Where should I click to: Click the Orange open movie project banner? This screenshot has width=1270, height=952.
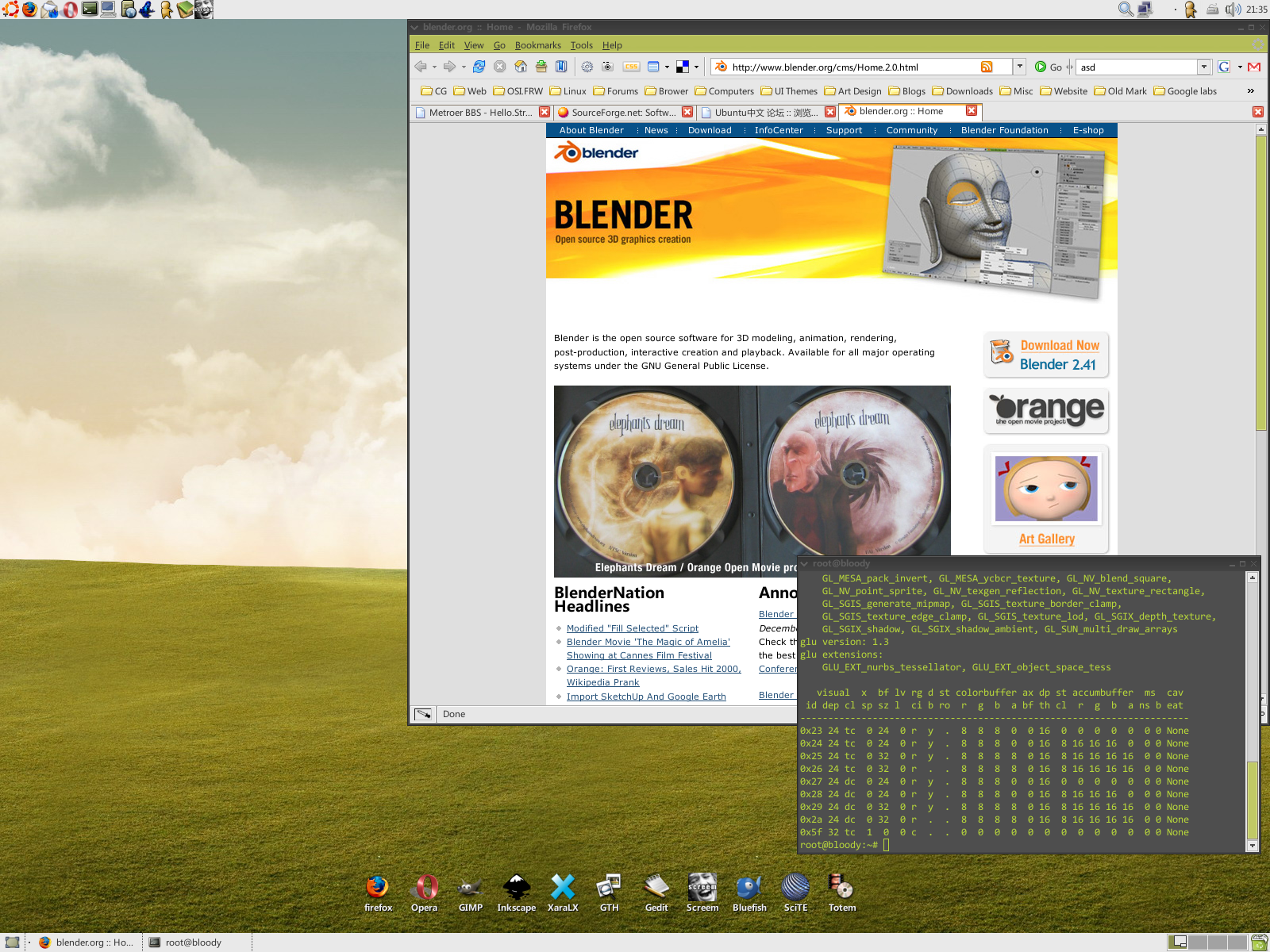pyautogui.click(x=1046, y=411)
